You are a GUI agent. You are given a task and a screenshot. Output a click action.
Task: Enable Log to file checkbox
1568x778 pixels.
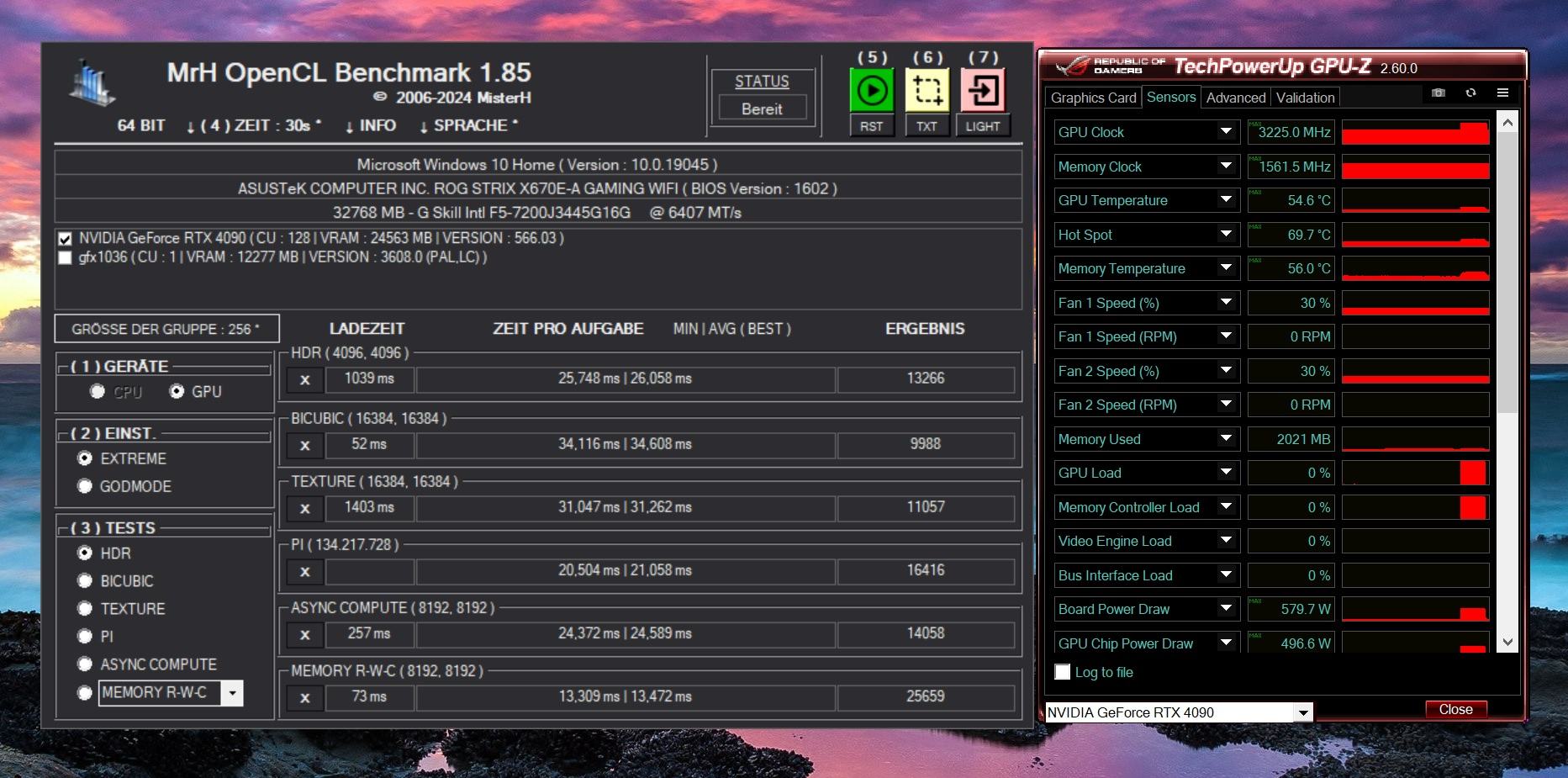(1063, 672)
